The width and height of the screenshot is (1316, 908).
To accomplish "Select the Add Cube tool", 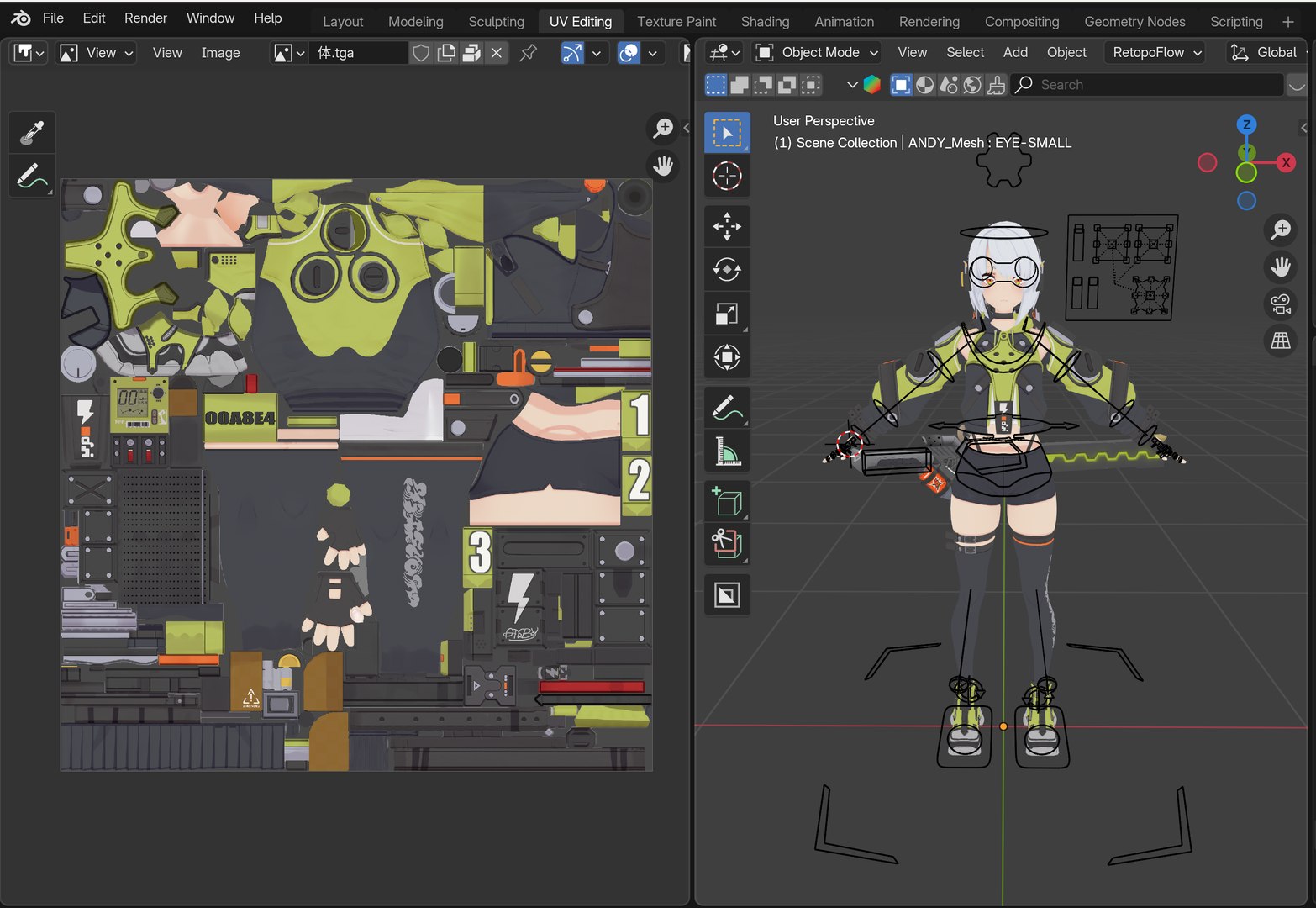I will (x=727, y=502).
